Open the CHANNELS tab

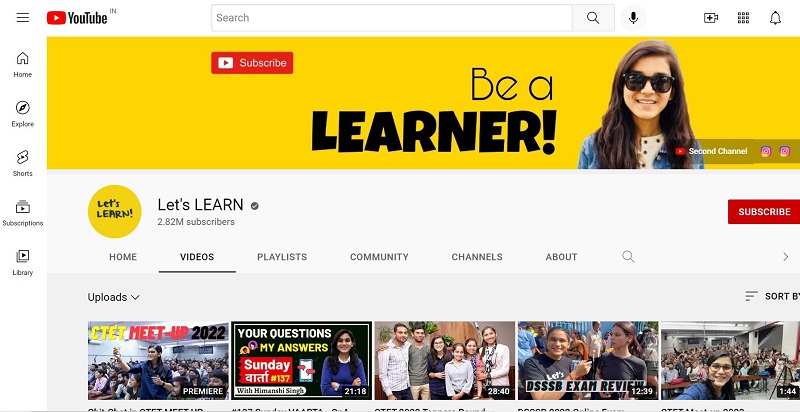tap(477, 257)
